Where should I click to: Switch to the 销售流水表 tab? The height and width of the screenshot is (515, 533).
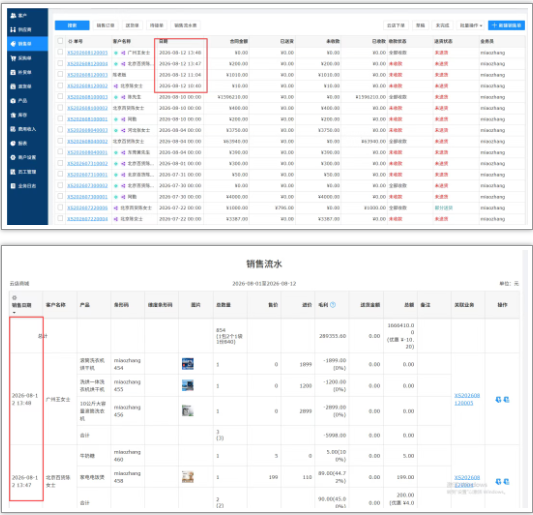tap(185, 25)
